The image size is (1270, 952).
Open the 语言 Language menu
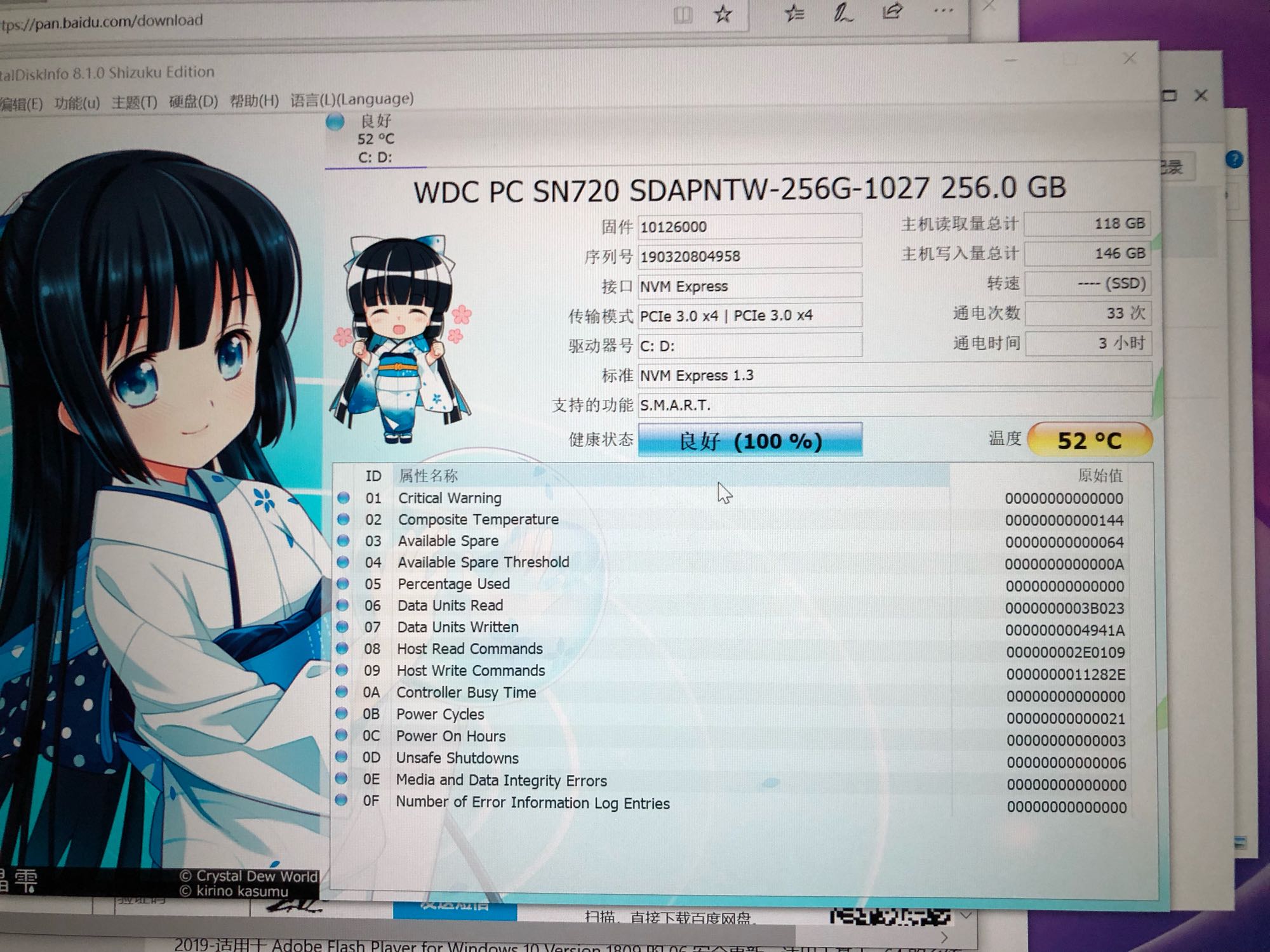(352, 99)
